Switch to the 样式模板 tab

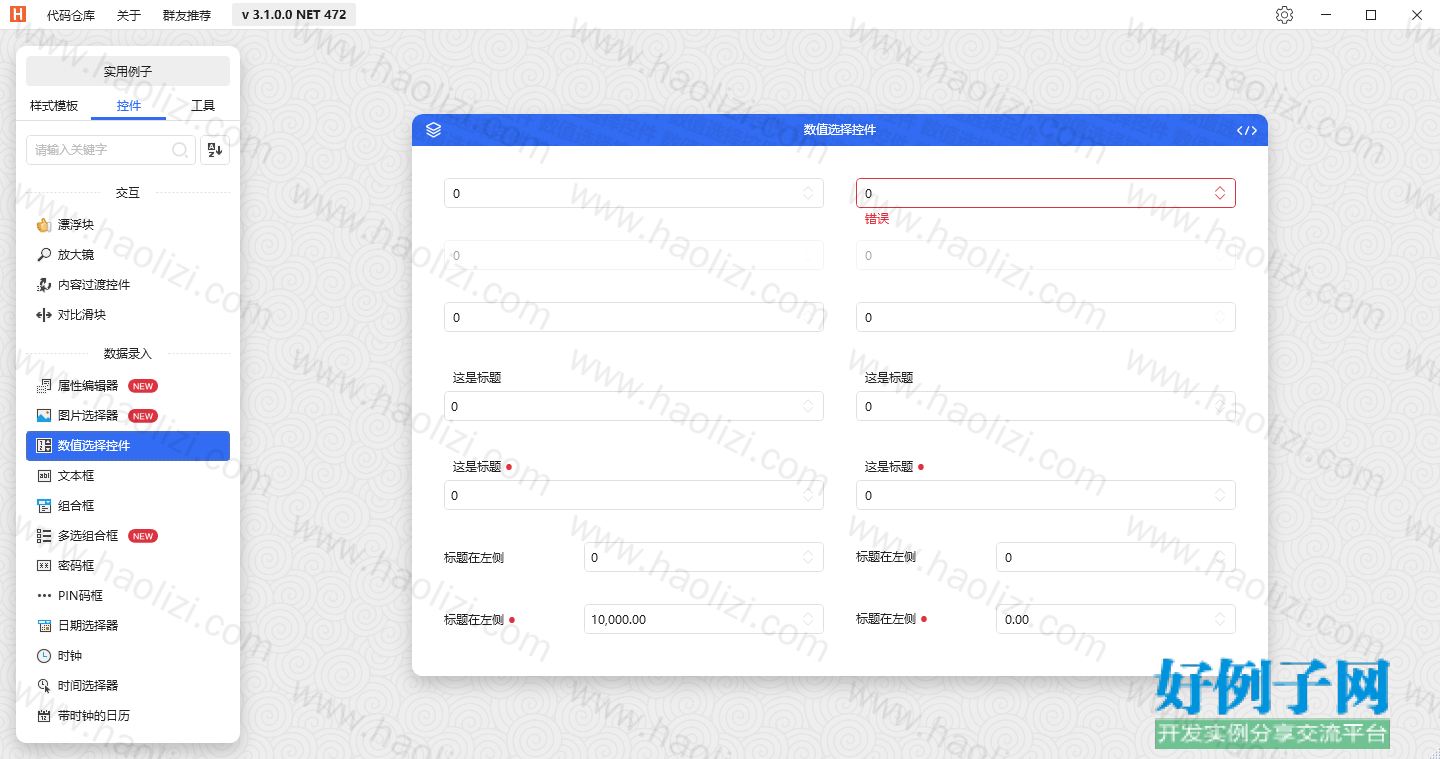pos(54,106)
